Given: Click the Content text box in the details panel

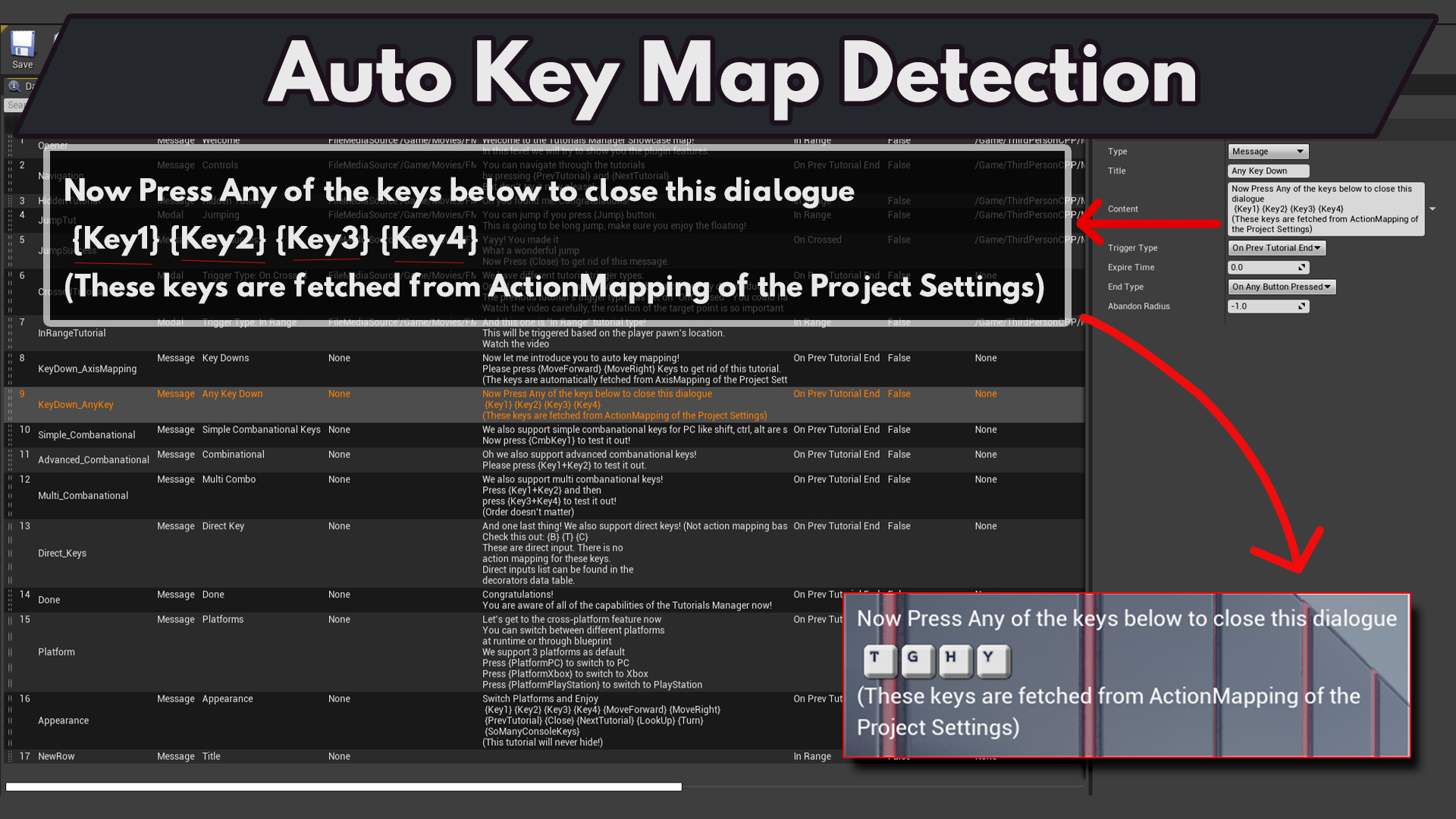Looking at the screenshot, I should [1325, 209].
